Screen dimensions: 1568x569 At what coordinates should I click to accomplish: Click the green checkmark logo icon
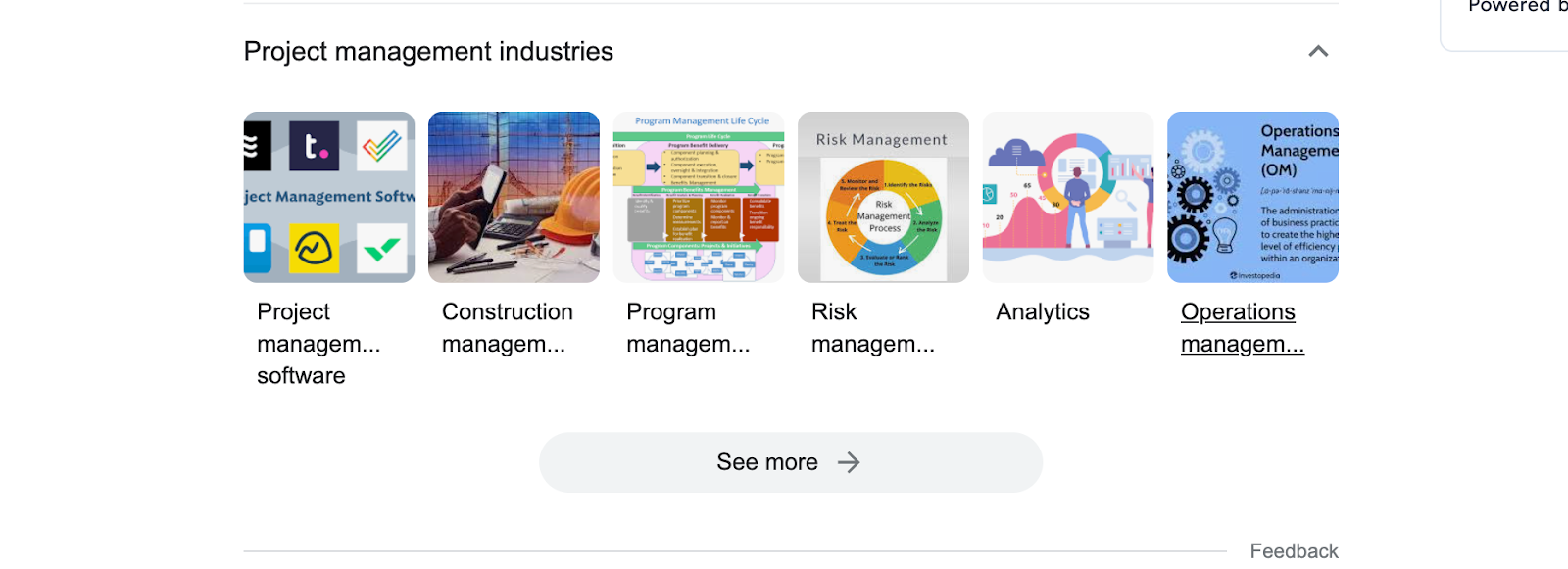(381, 249)
